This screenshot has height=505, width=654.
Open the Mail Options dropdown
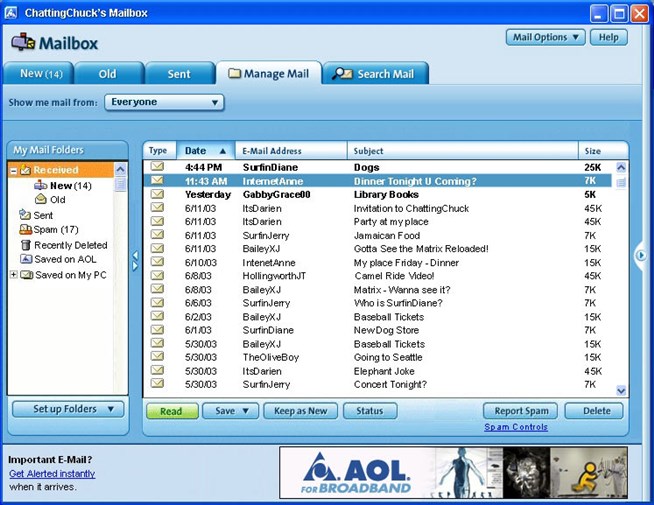click(x=545, y=38)
